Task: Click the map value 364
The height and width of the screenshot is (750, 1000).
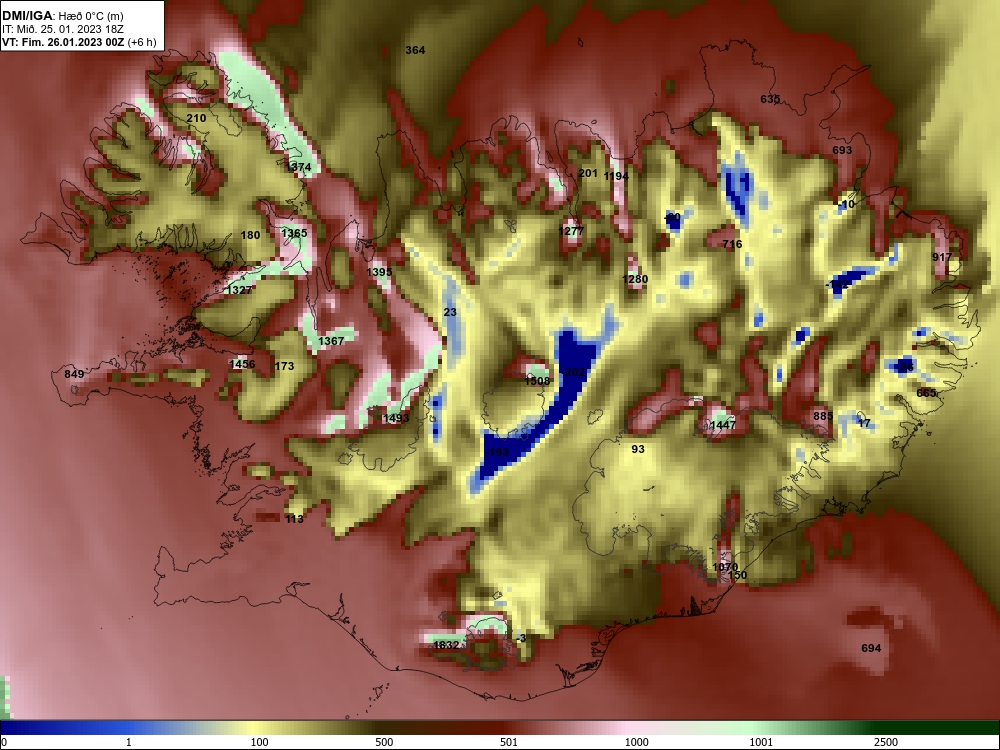Action: [x=415, y=50]
